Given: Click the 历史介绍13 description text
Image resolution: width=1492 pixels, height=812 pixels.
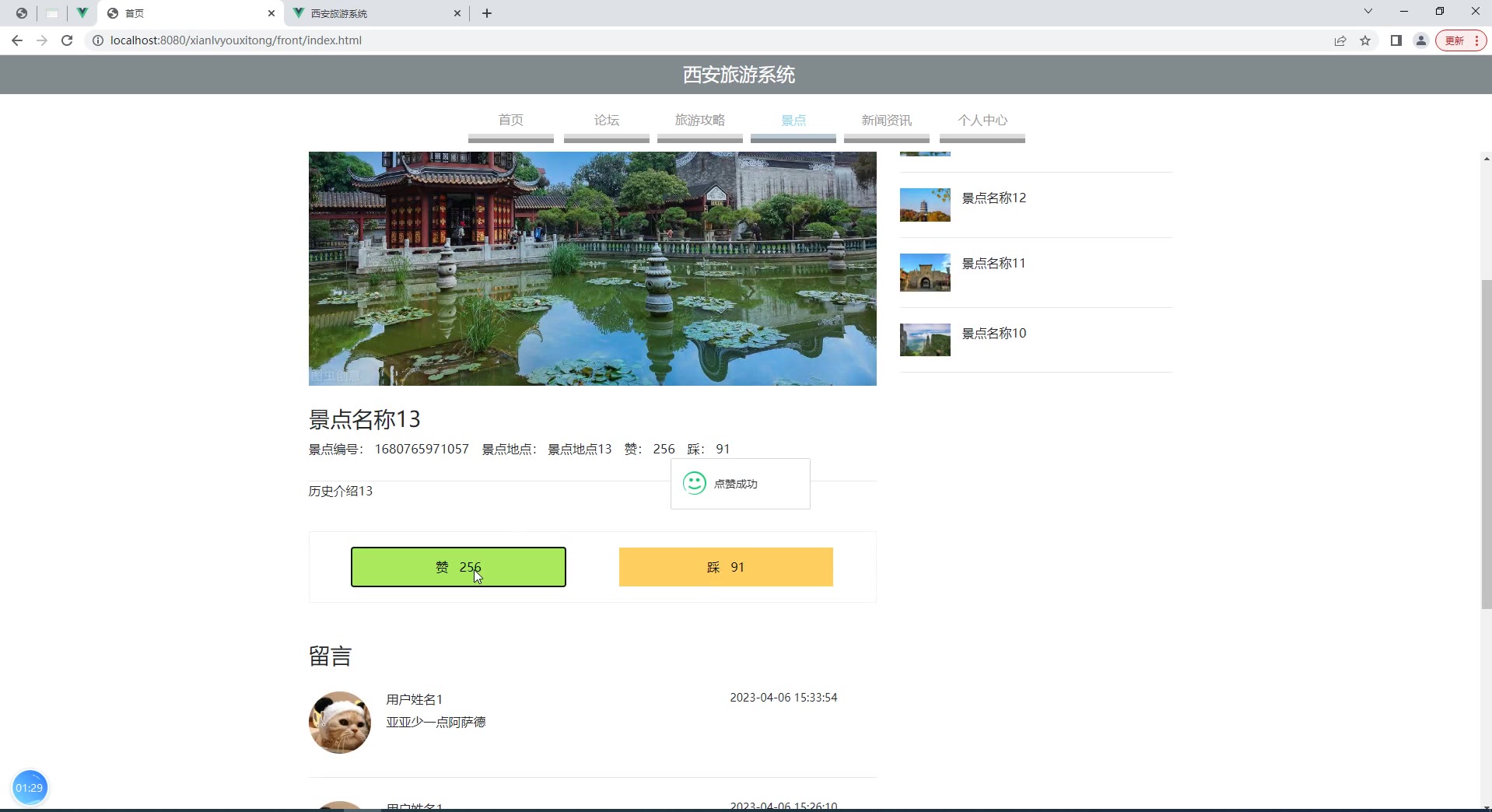Looking at the screenshot, I should (x=341, y=492).
